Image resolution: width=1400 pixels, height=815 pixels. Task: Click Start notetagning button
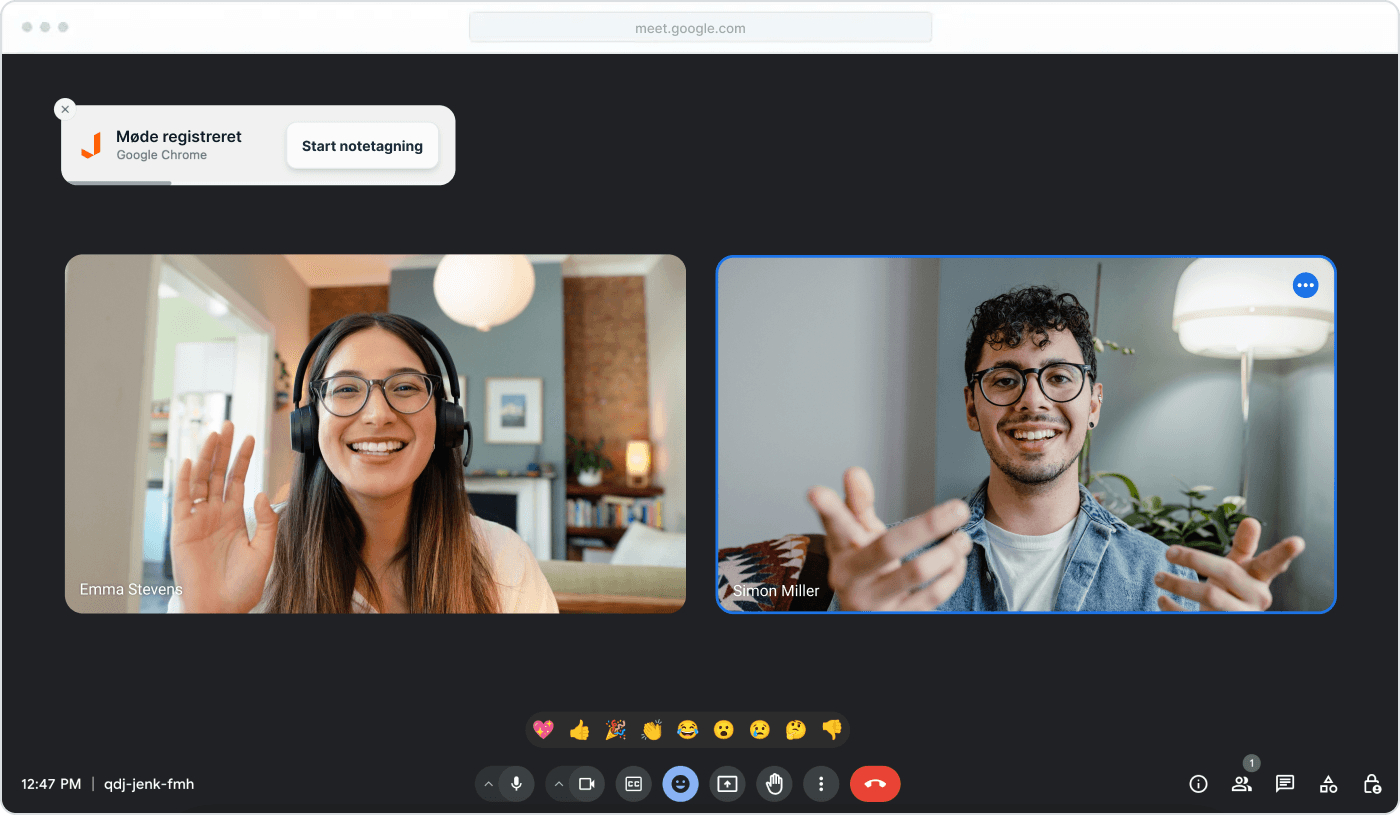click(362, 145)
